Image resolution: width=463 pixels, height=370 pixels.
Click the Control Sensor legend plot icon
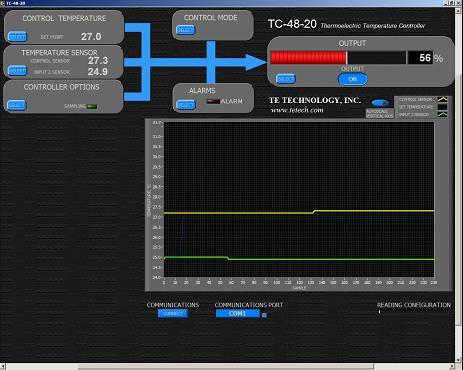coord(442,99)
